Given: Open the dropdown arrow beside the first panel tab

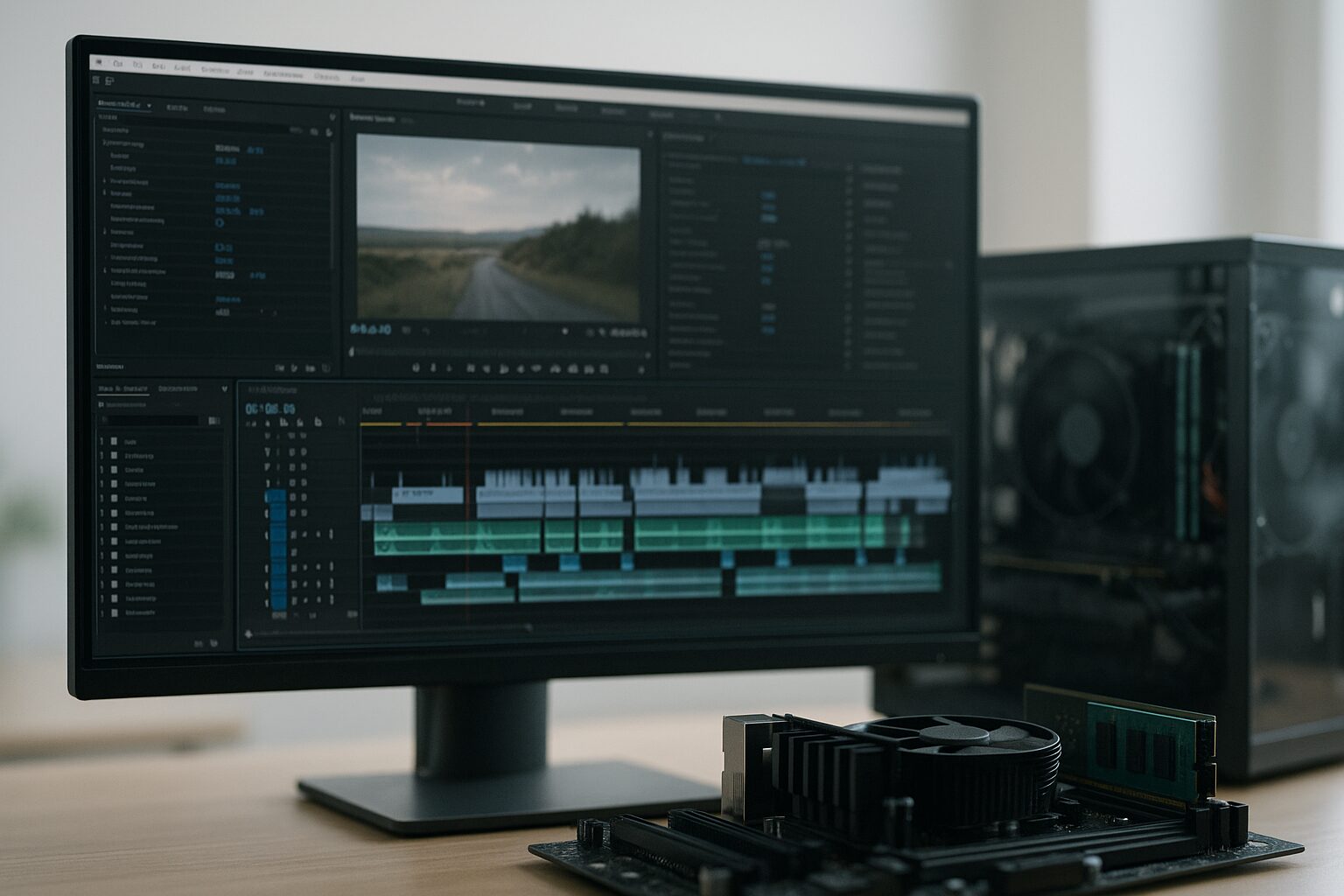Looking at the screenshot, I should (150, 105).
